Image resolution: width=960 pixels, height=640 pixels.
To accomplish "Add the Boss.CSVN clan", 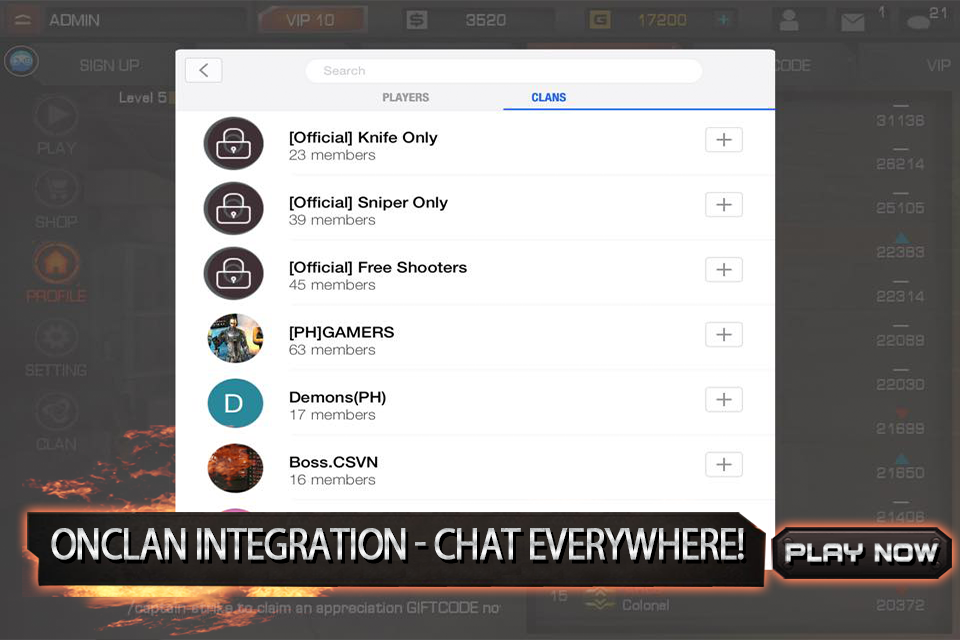I will 723,465.
